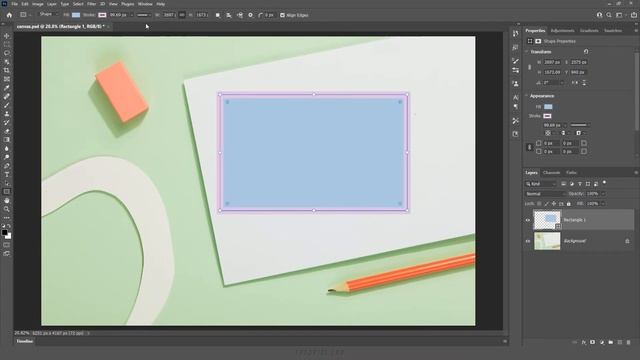This screenshot has width=640, height=360.
Task: Click stroke swatch in Properties Appearance
Action: point(547,116)
